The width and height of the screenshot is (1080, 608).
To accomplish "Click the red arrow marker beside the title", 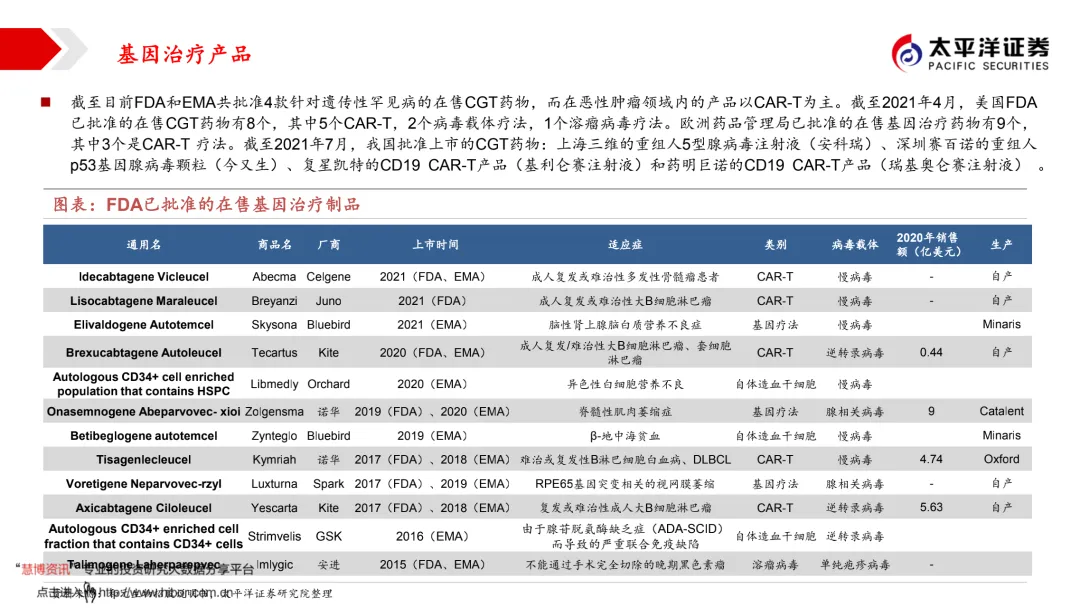I will (30, 49).
